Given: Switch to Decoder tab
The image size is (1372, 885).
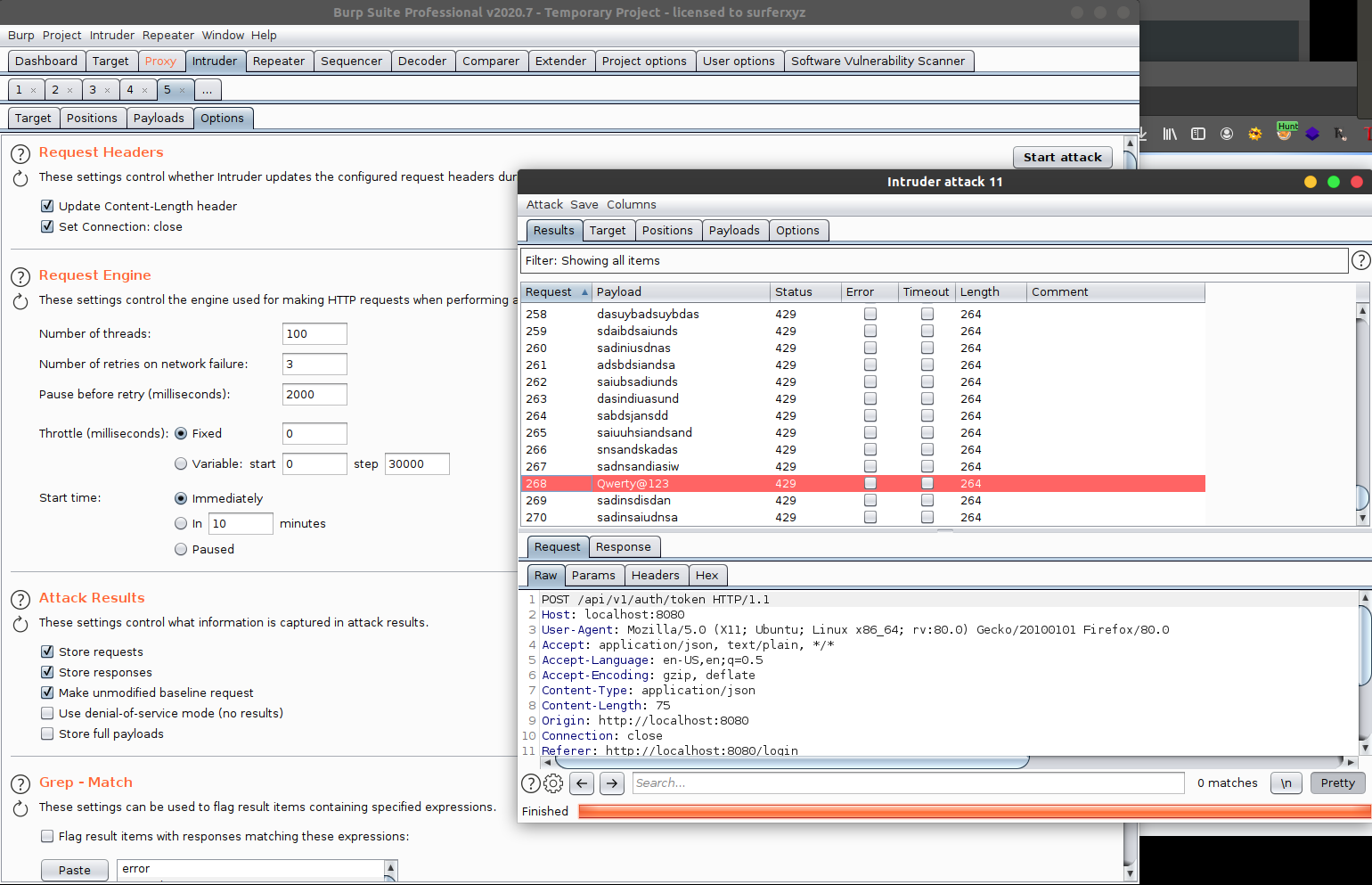Looking at the screenshot, I should 422,61.
